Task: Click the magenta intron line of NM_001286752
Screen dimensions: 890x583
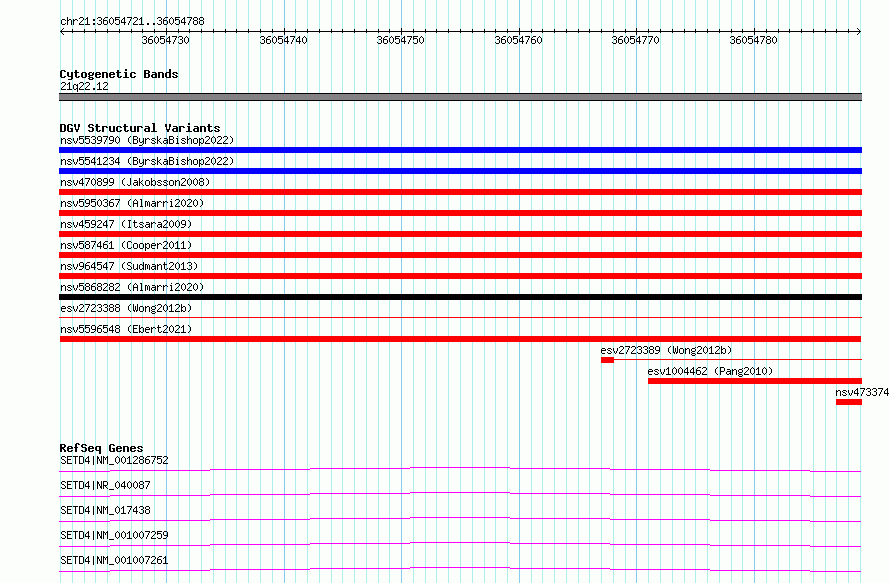Action: [x=460, y=469]
